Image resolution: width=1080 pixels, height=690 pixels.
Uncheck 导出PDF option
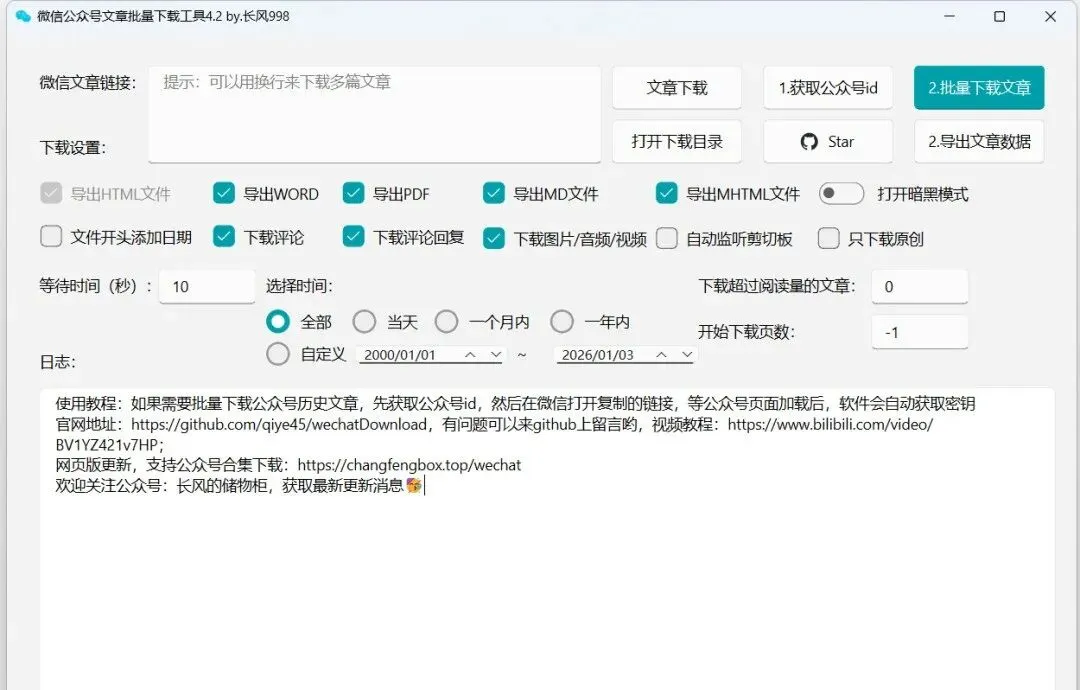[x=353, y=194]
